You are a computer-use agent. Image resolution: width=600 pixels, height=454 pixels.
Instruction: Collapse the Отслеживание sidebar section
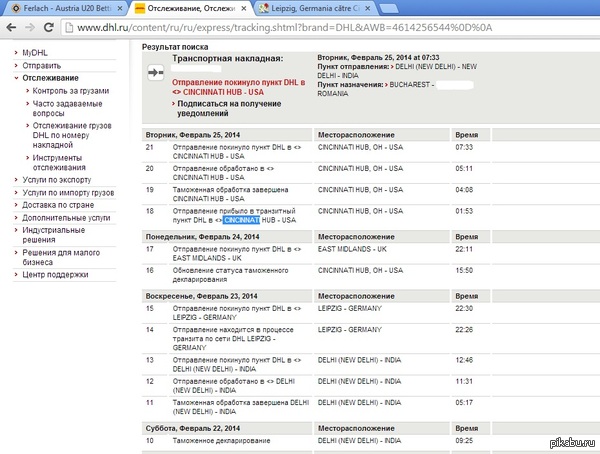(x=50, y=78)
